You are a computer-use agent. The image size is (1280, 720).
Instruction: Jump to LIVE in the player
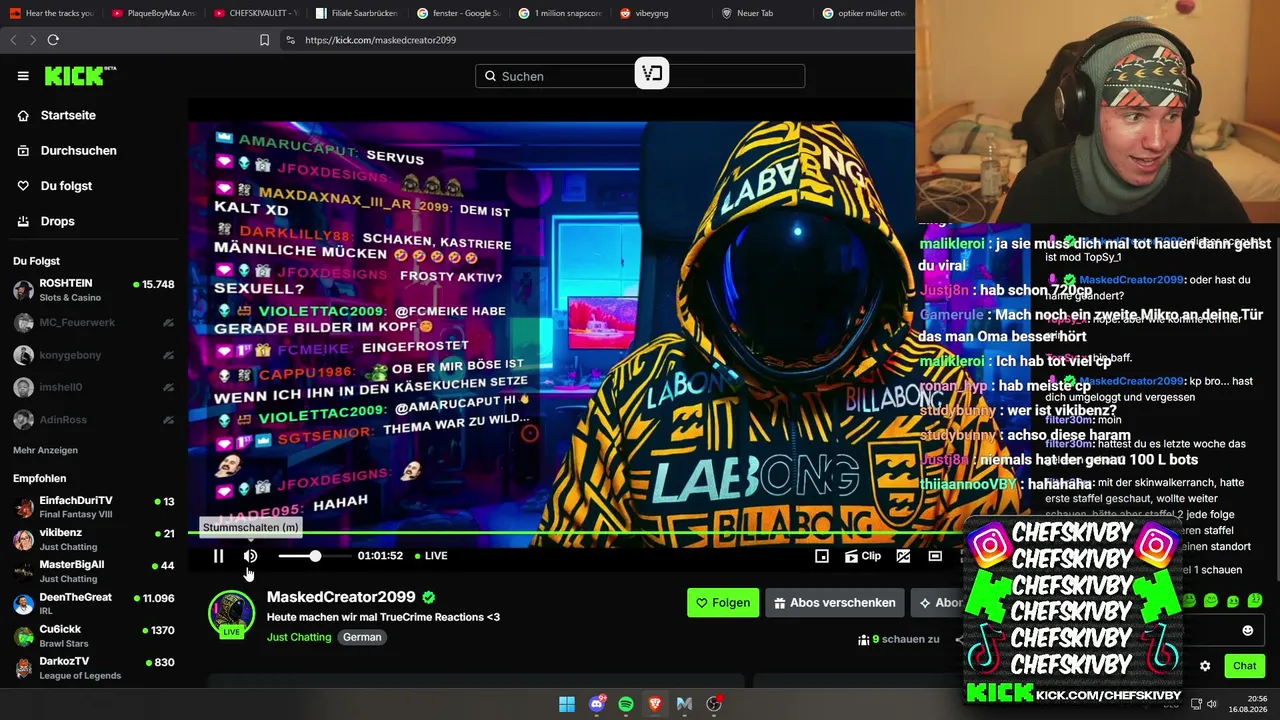point(431,556)
